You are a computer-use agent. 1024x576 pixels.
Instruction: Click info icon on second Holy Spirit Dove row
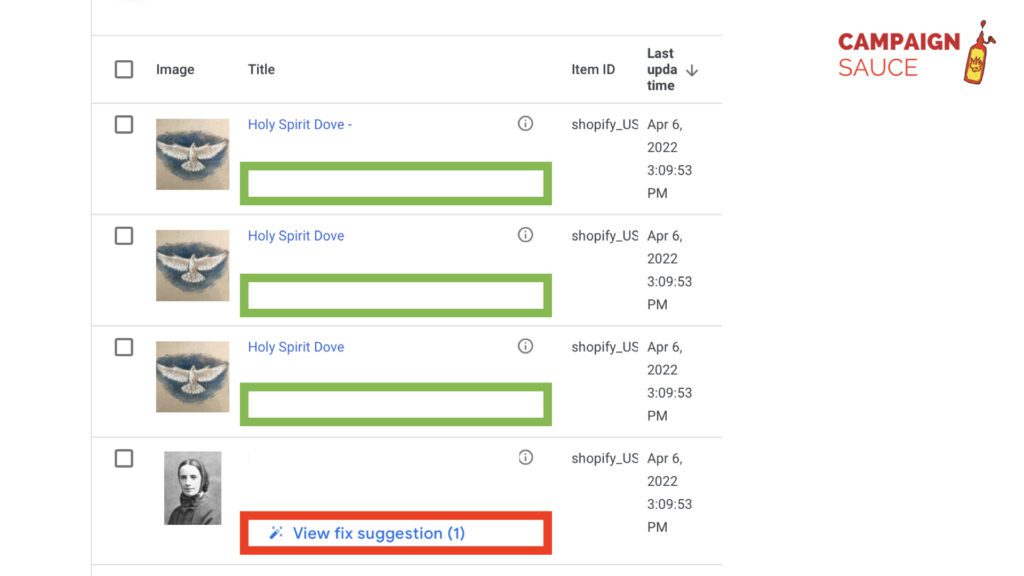click(525, 234)
